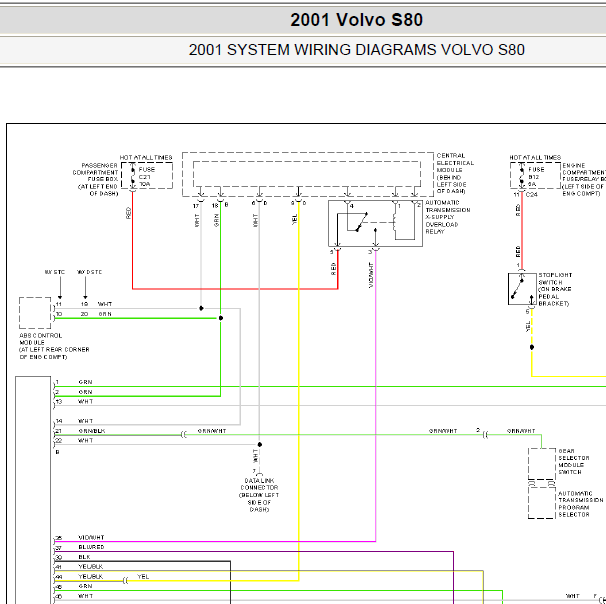The width and height of the screenshot is (606, 604).
Task: Select the "GRN" label at pin 2
Action: click(x=85, y=392)
